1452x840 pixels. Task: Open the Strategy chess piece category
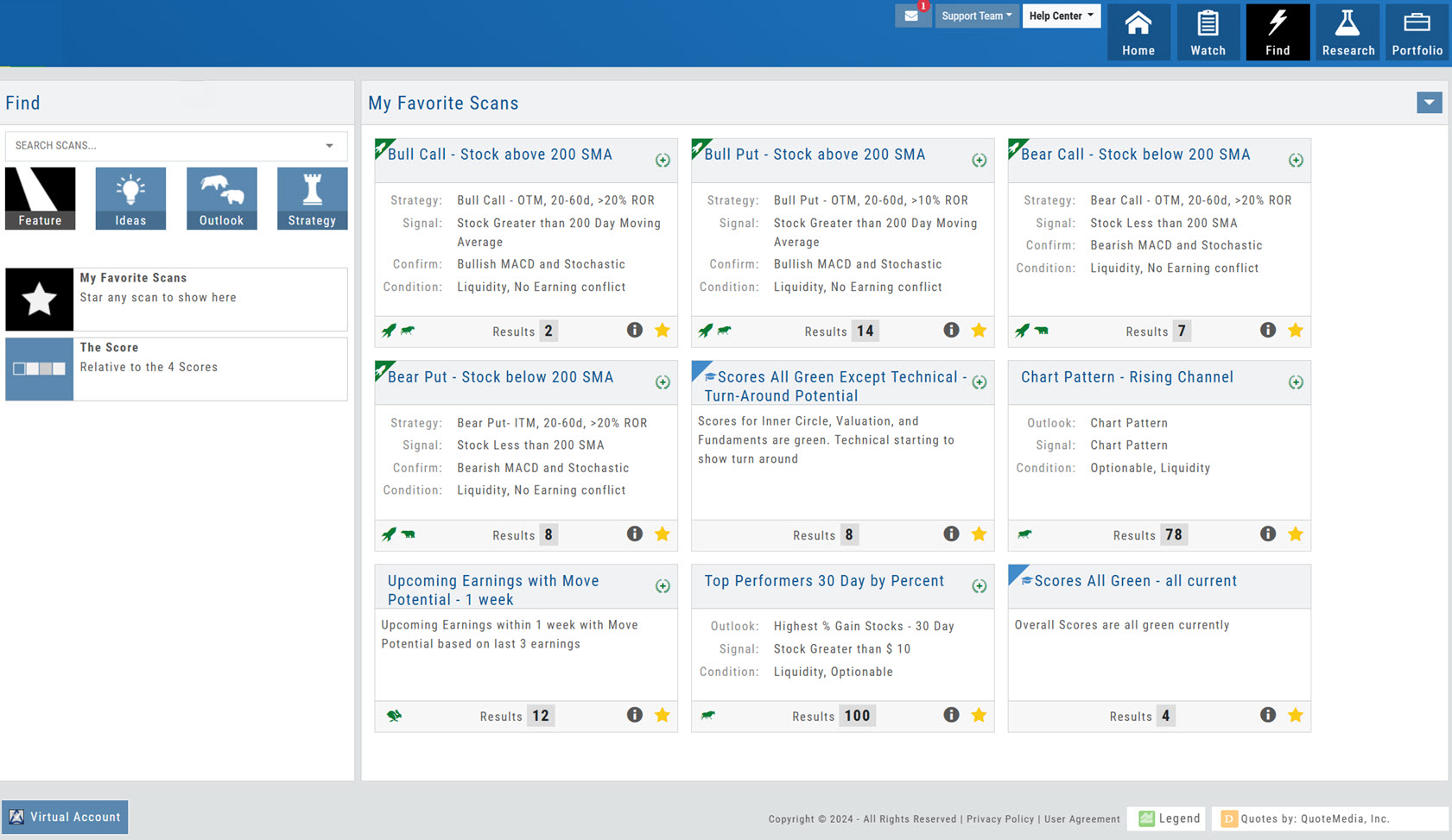tap(312, 199)
